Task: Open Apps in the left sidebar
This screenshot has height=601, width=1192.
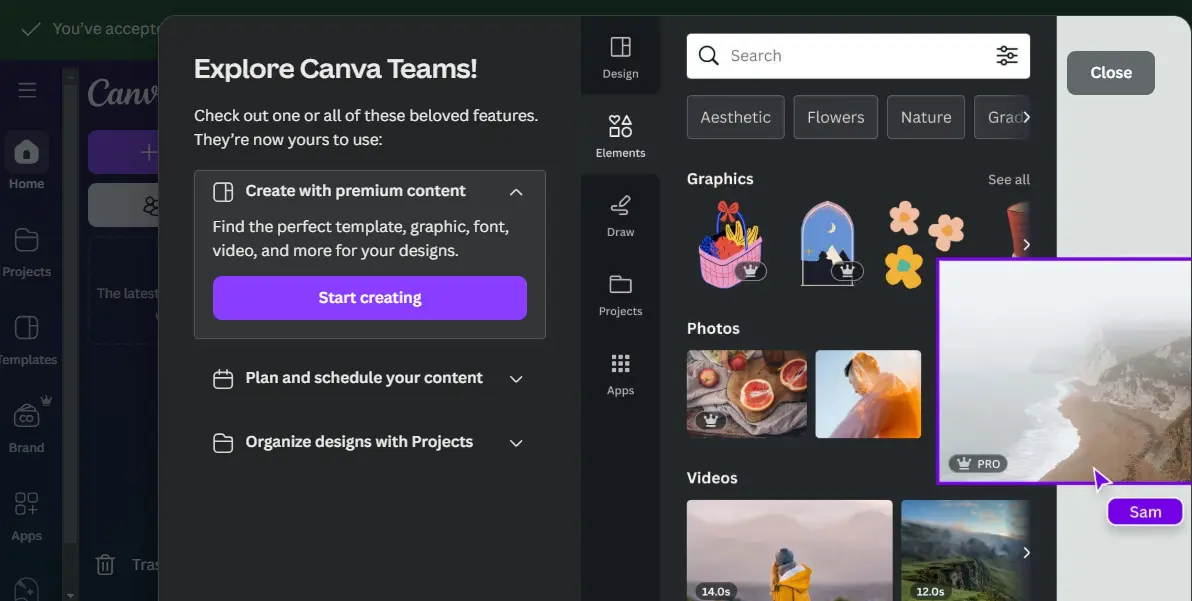Action: 26,516
